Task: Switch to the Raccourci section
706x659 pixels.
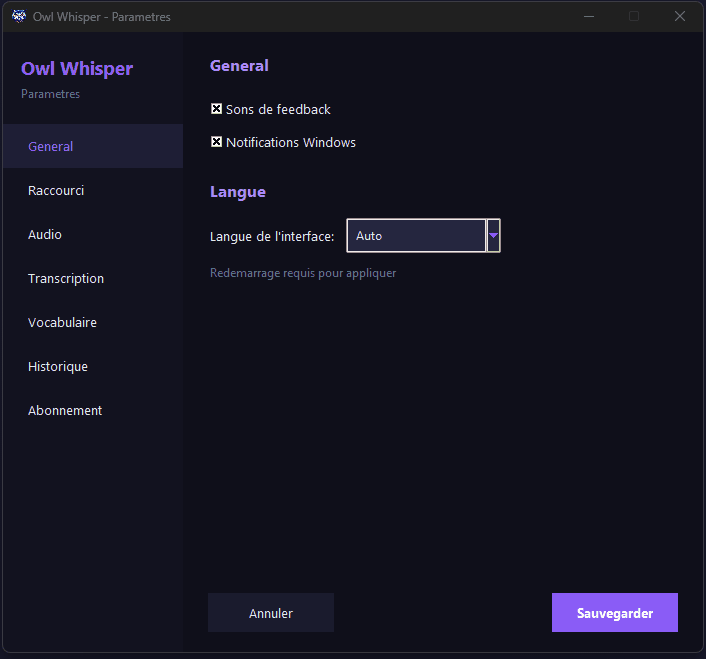Action: coord(56,190)
